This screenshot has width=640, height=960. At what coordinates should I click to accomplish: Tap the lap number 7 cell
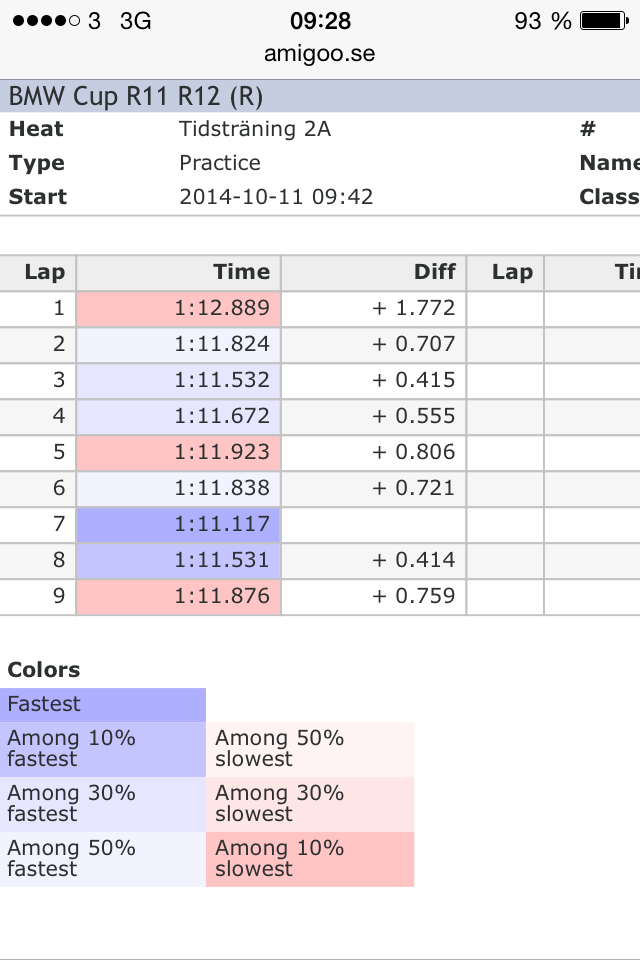pos(37,525)
